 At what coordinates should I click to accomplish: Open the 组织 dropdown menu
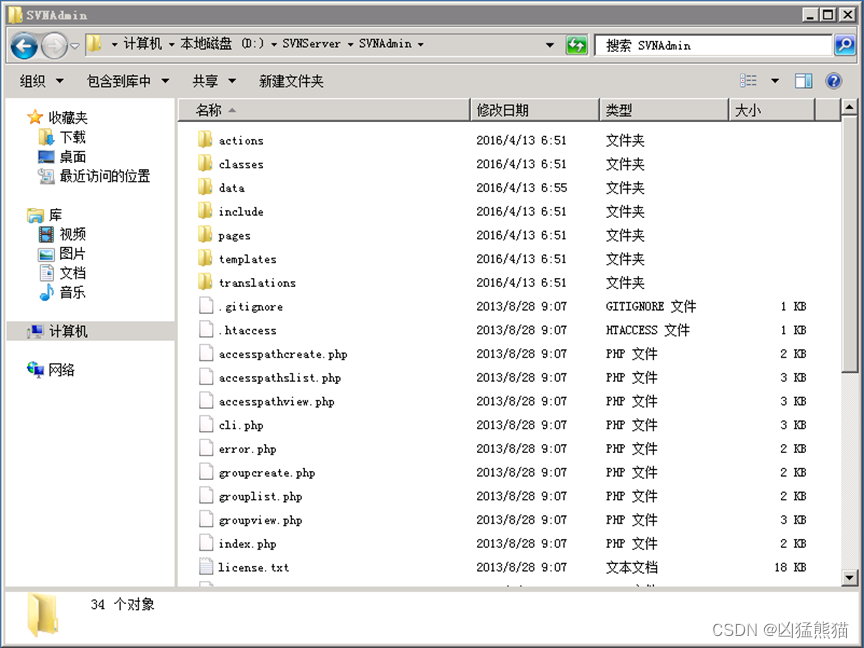point(40,80)
